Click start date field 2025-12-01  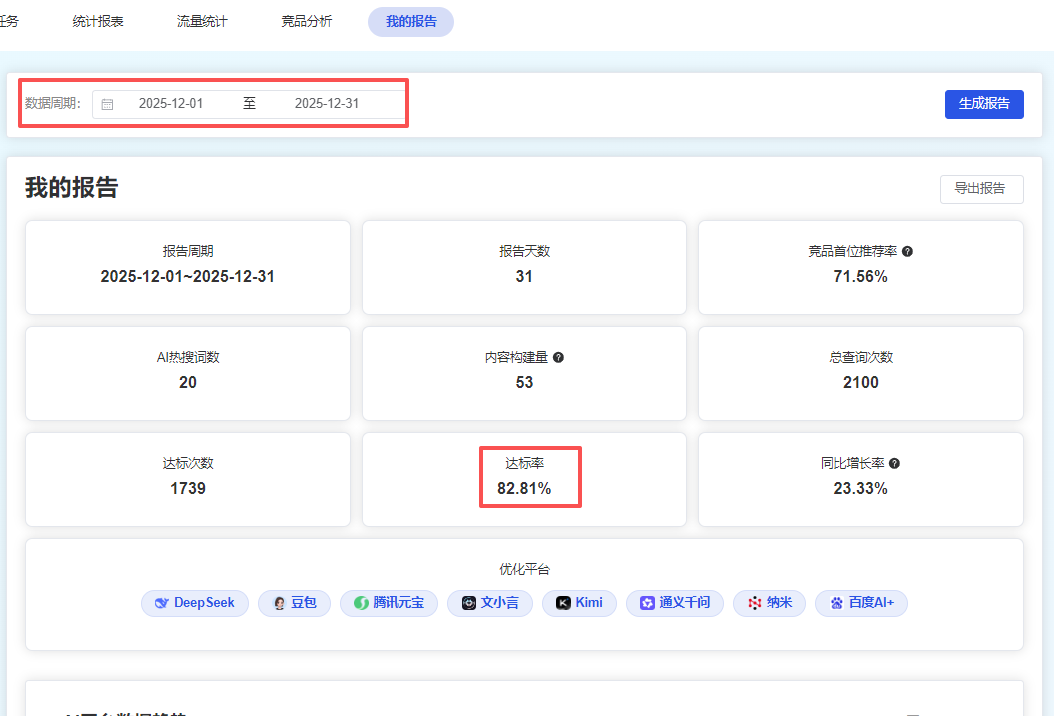(171, 104)
